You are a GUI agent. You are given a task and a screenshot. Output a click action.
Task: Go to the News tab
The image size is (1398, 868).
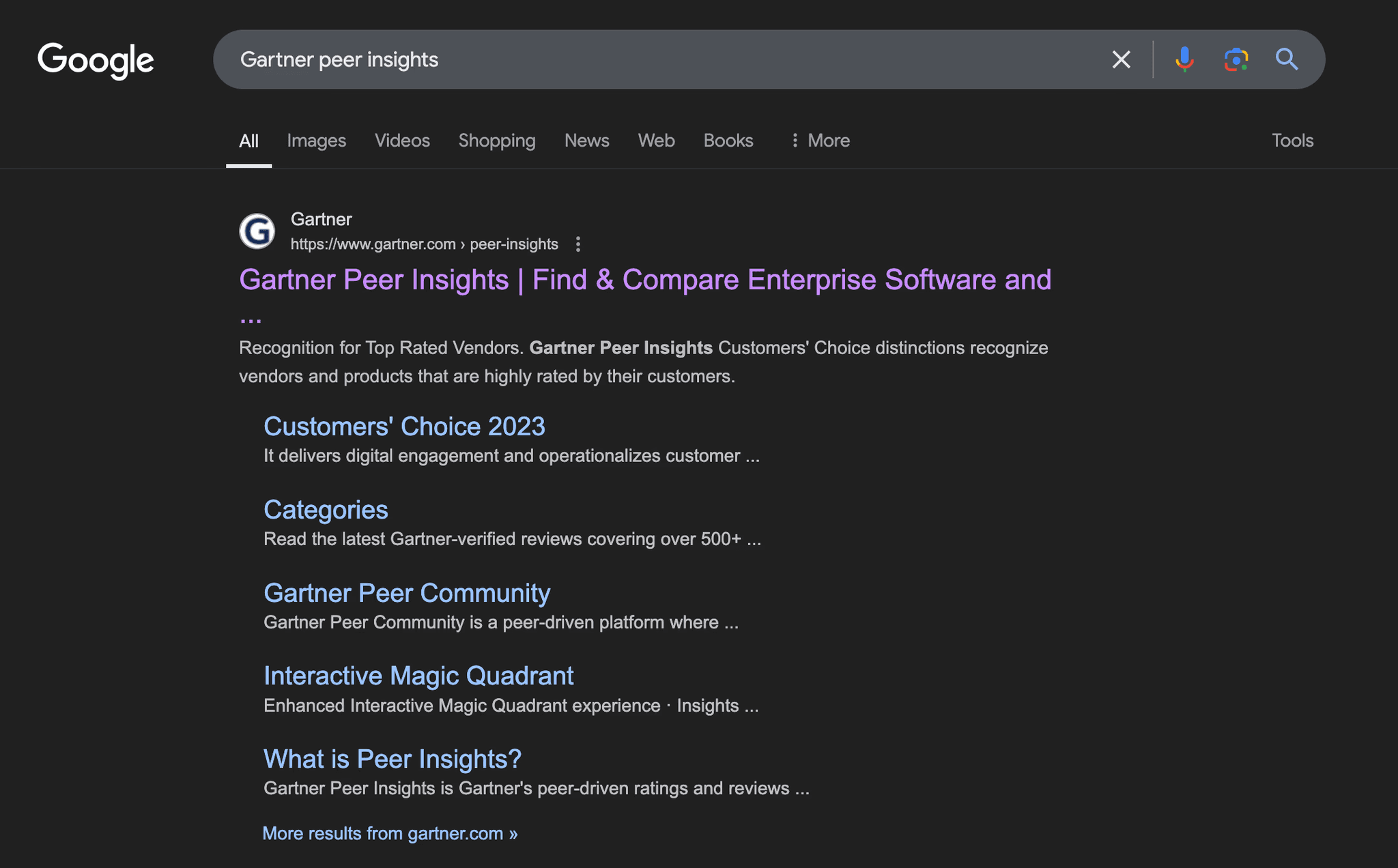(x=586, y=141)
